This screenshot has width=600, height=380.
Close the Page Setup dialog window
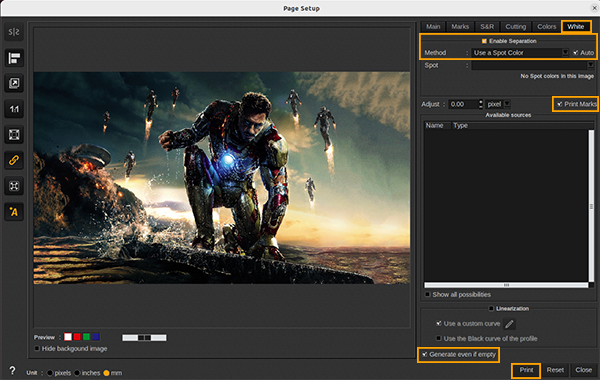pos(594,8)
